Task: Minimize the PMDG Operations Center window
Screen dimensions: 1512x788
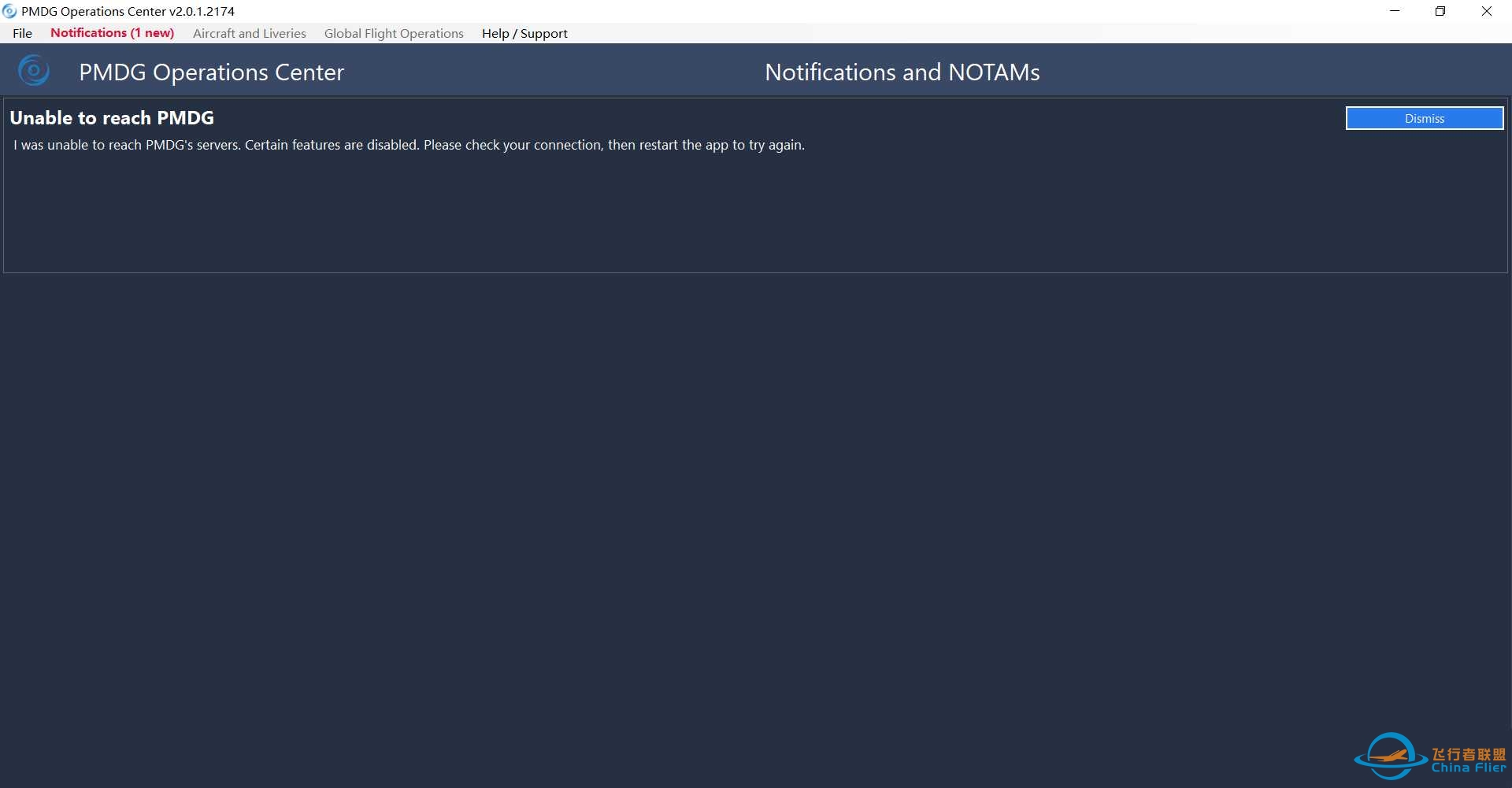Action: [x=1395, y=11]
